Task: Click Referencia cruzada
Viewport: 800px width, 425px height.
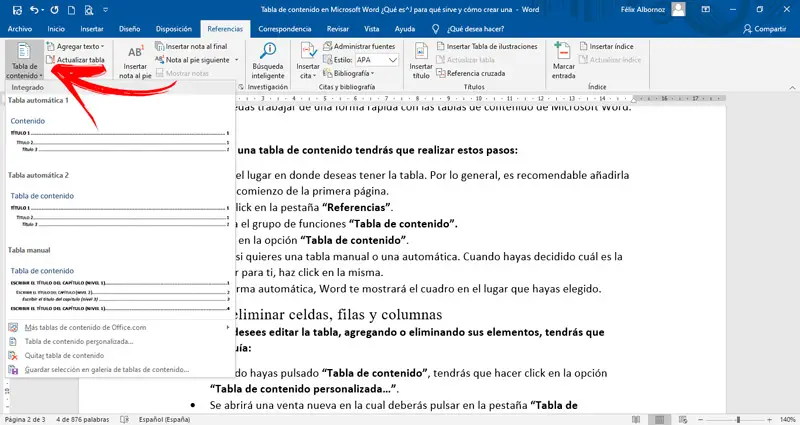Action: [x=471, y=73]
